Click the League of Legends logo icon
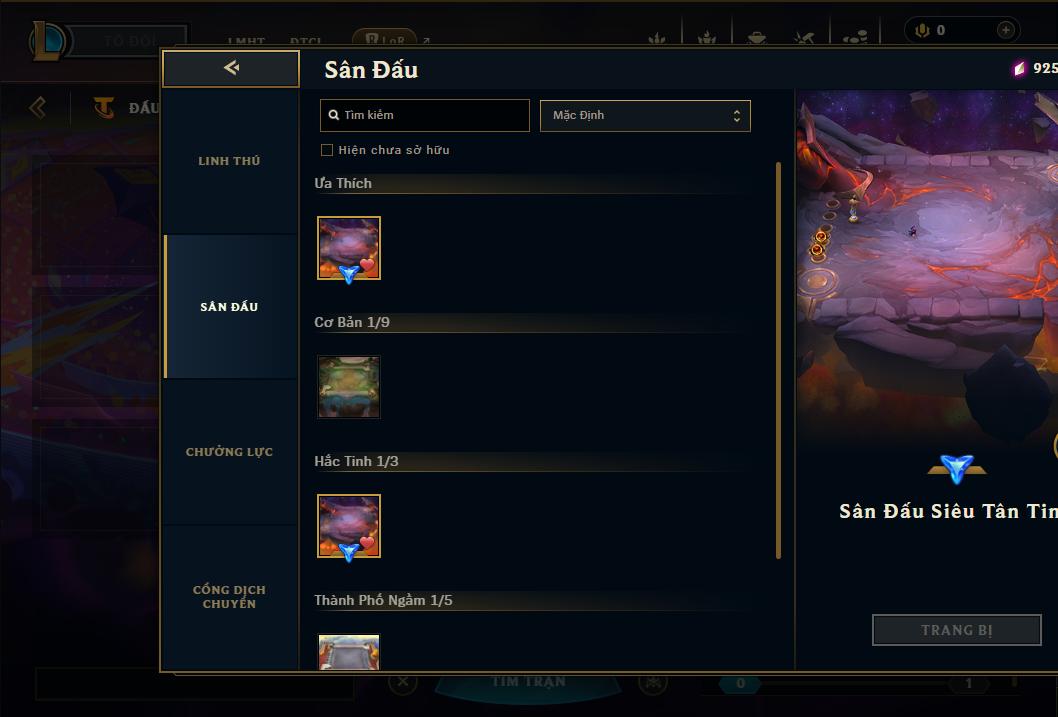Screen dimensions: 1058x717 (x=49, y=40)
